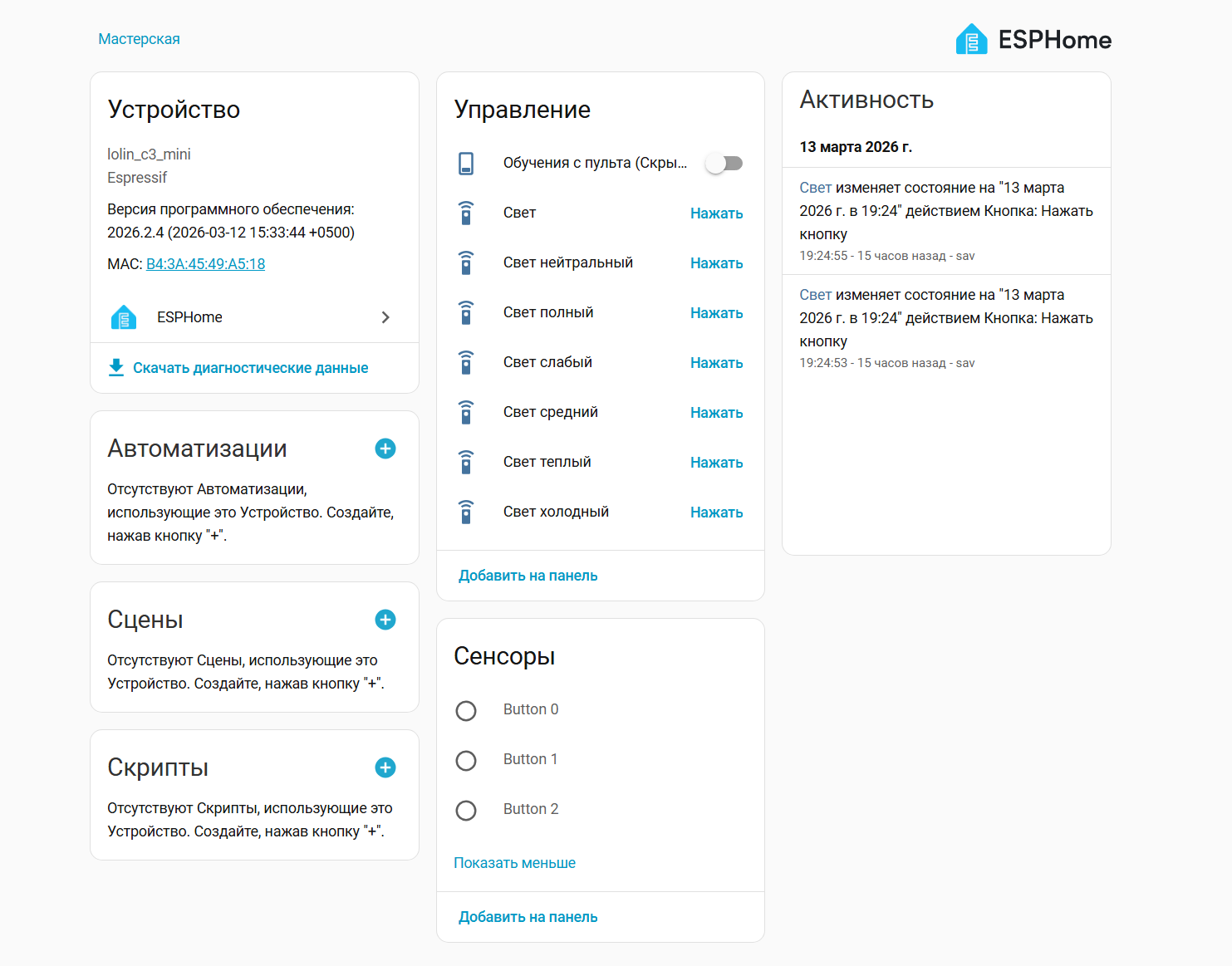Screen dimensions: 1232x966
Task: Open the Button 0 sensor state
Action: (466, 710)
